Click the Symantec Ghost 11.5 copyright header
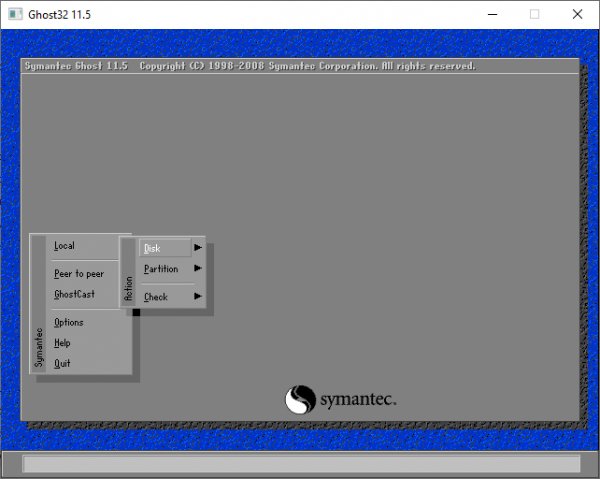The height and width of the screenshot is (479, 600). tap(250, 66)
